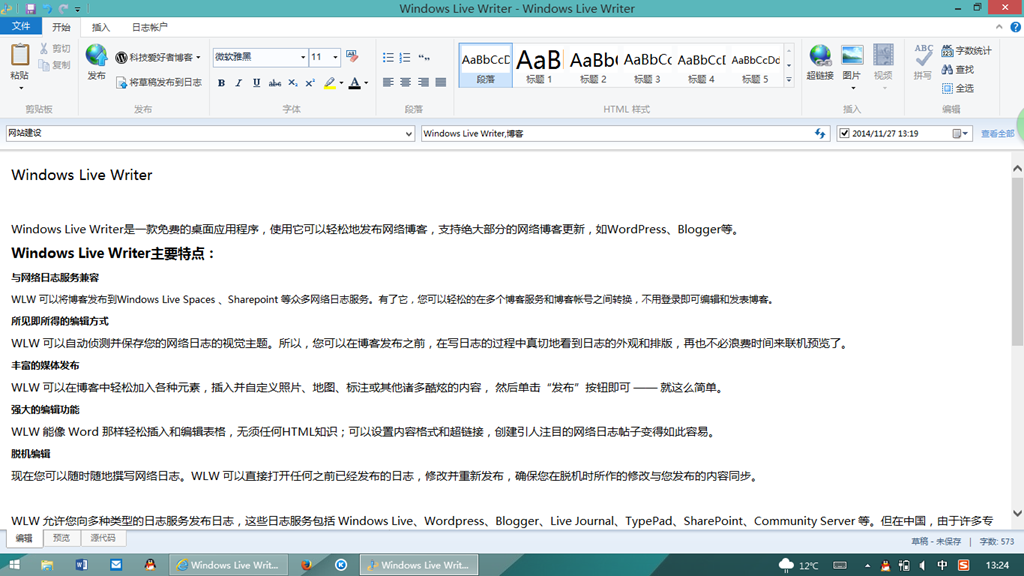Justify the paragraph text
Viewport: 1024px width, 576px height.
pos(441,82)
